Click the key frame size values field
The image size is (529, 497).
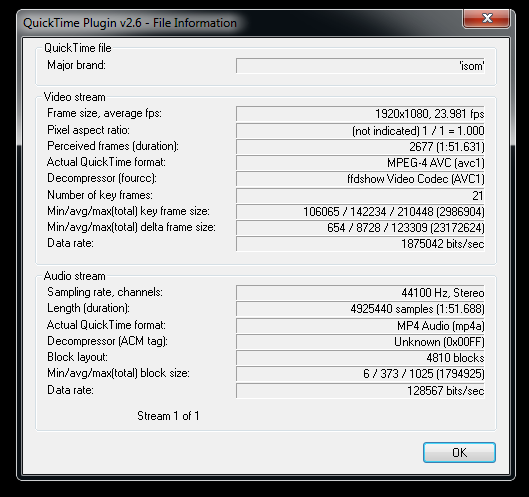tap(360, 212)
